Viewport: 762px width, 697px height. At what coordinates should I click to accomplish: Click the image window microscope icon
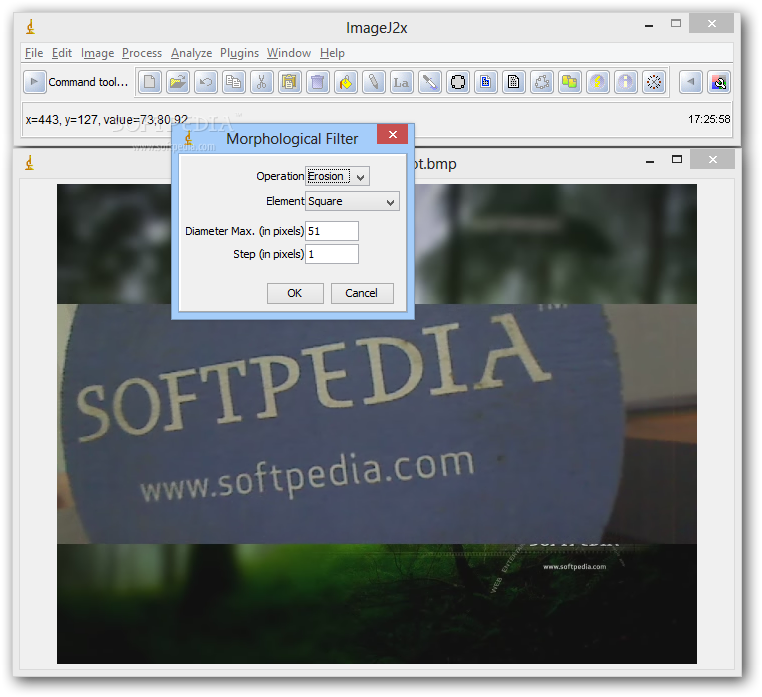pos(30,163)
